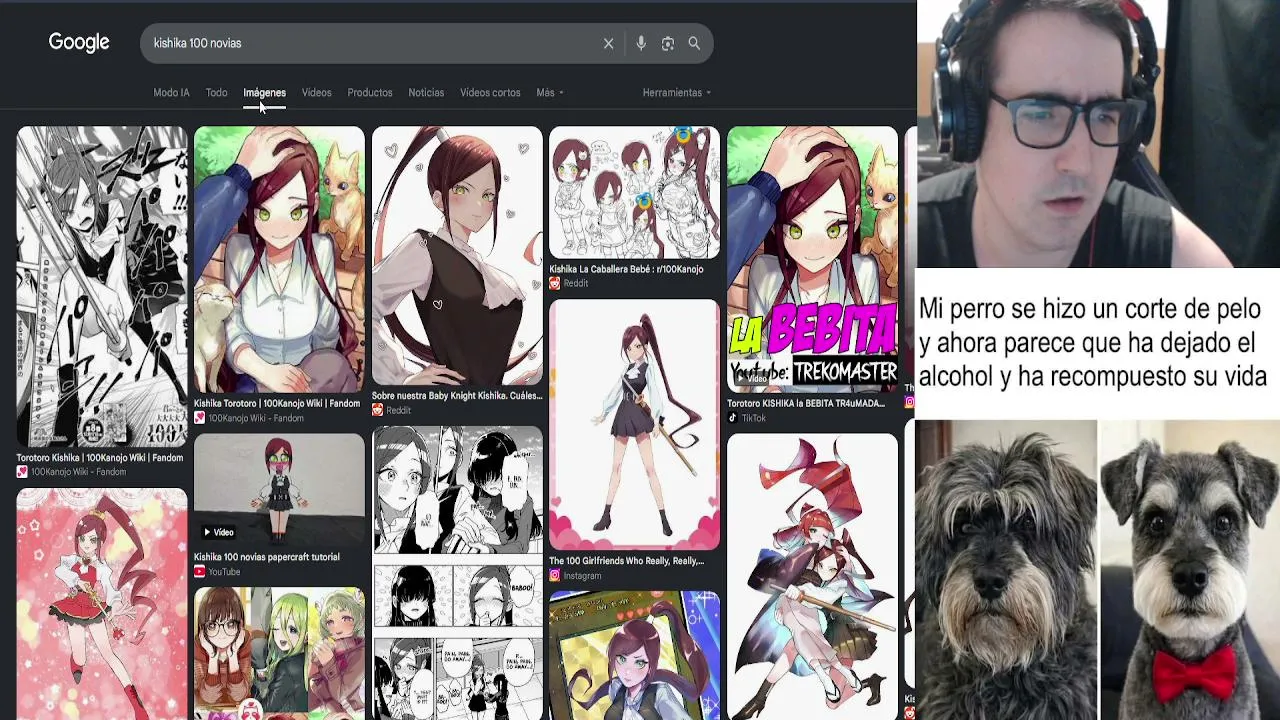Open Kishika red dress pink background thumbnail
Viewport: 1280px width, 720px height.
pos(102,604)
